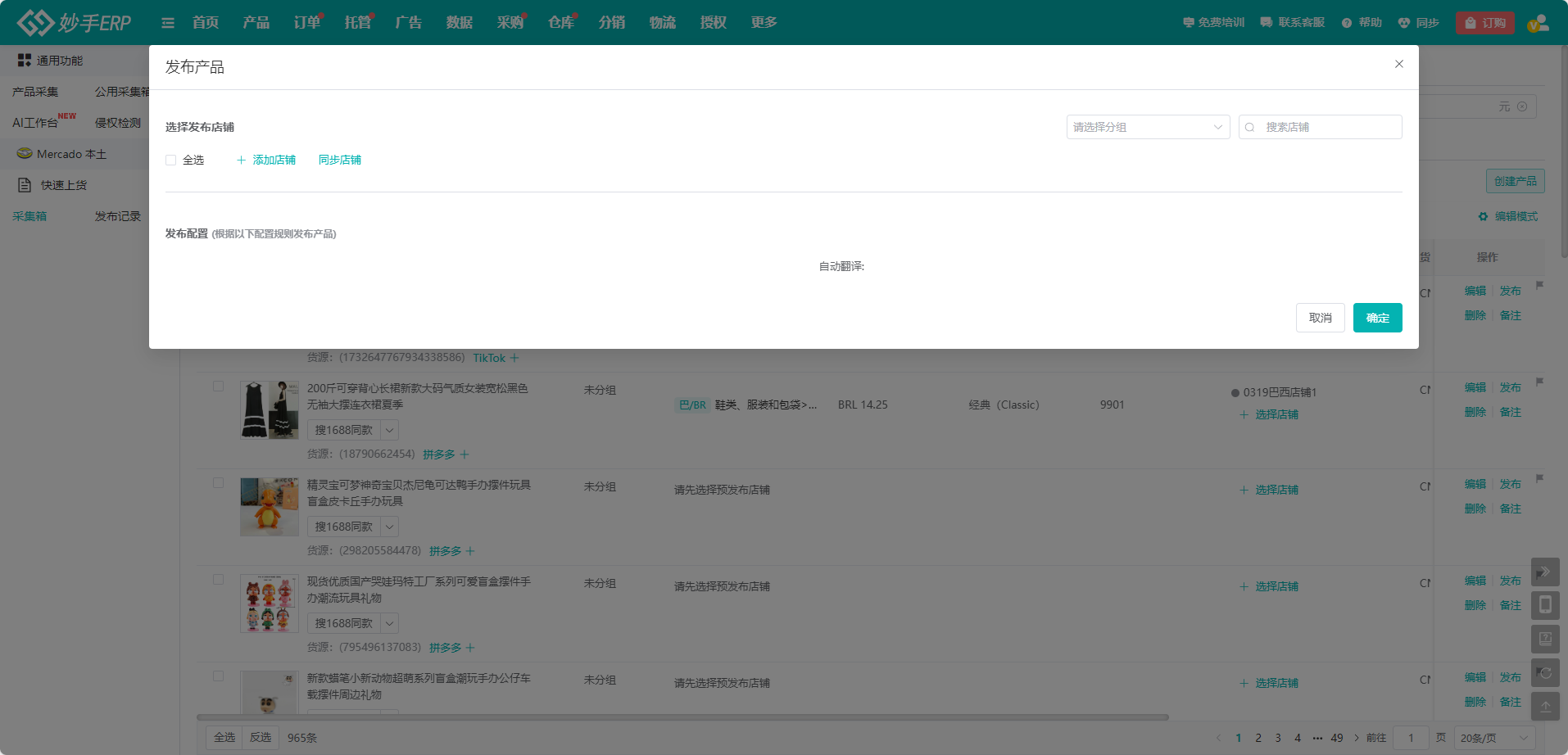1568x755 pixels.
Task: Open the 物流 menu in top navigation
Action: [x=662, y=22]
